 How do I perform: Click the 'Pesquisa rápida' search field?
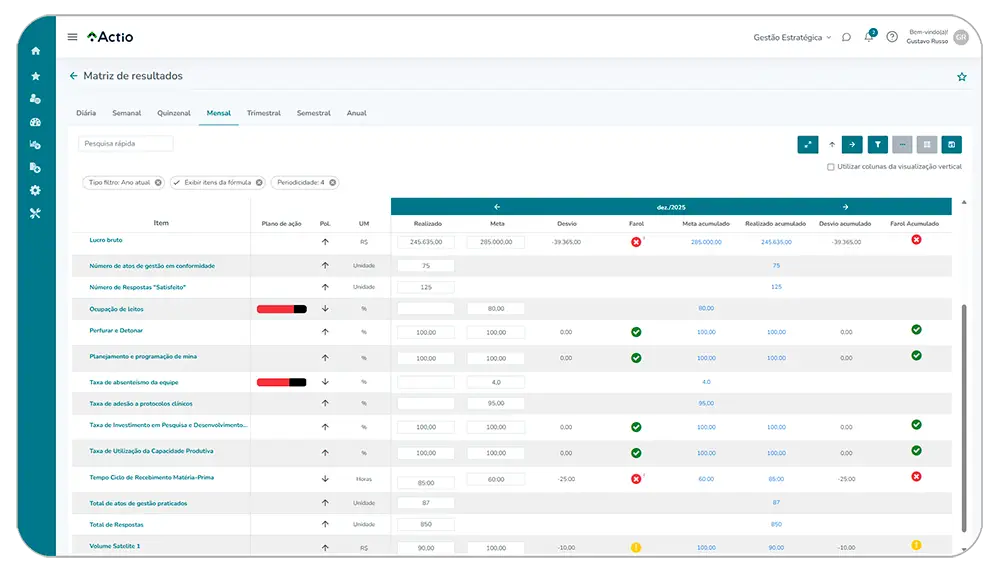click(125, 144)
